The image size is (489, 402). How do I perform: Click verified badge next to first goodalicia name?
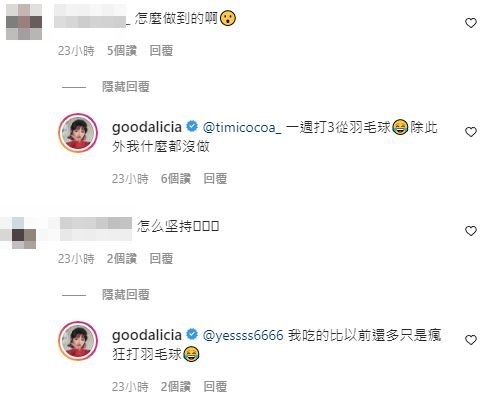pyautogui.click(x=192, y=127)
